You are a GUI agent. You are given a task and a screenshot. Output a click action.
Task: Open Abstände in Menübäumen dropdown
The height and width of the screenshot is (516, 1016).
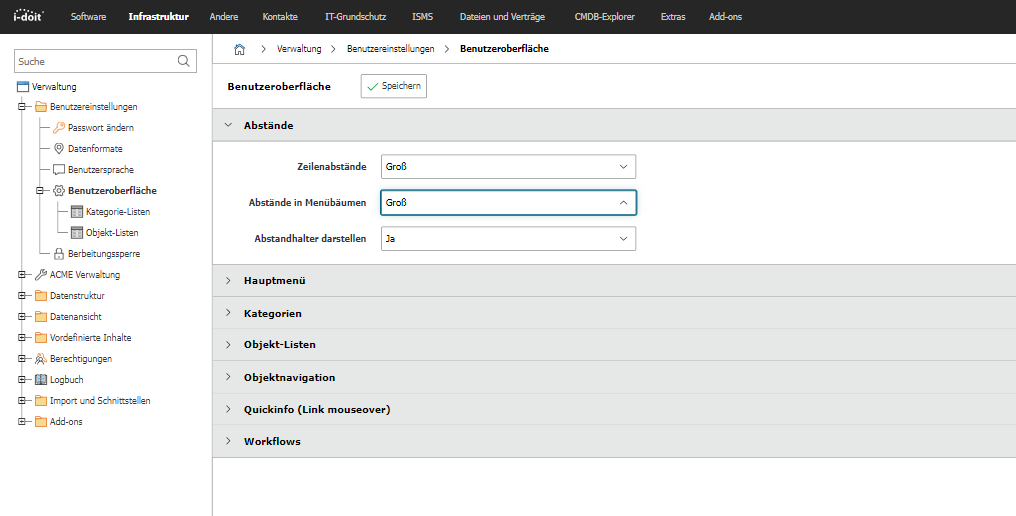[508, 203]
